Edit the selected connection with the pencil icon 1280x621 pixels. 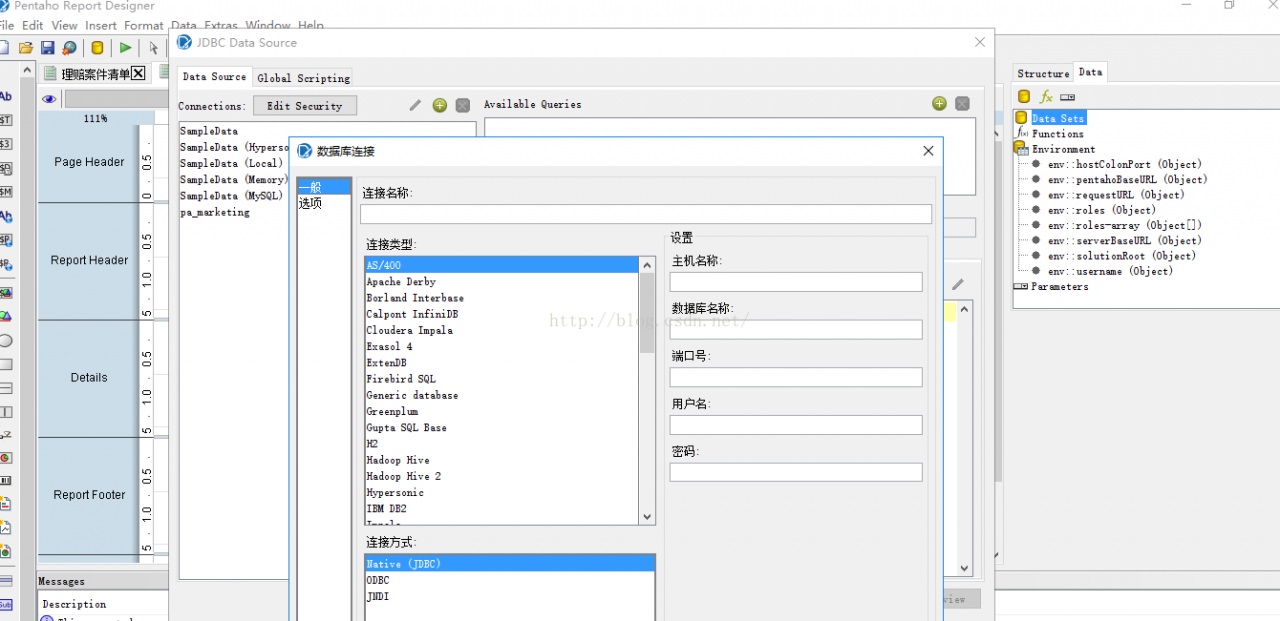pos(416,105)
